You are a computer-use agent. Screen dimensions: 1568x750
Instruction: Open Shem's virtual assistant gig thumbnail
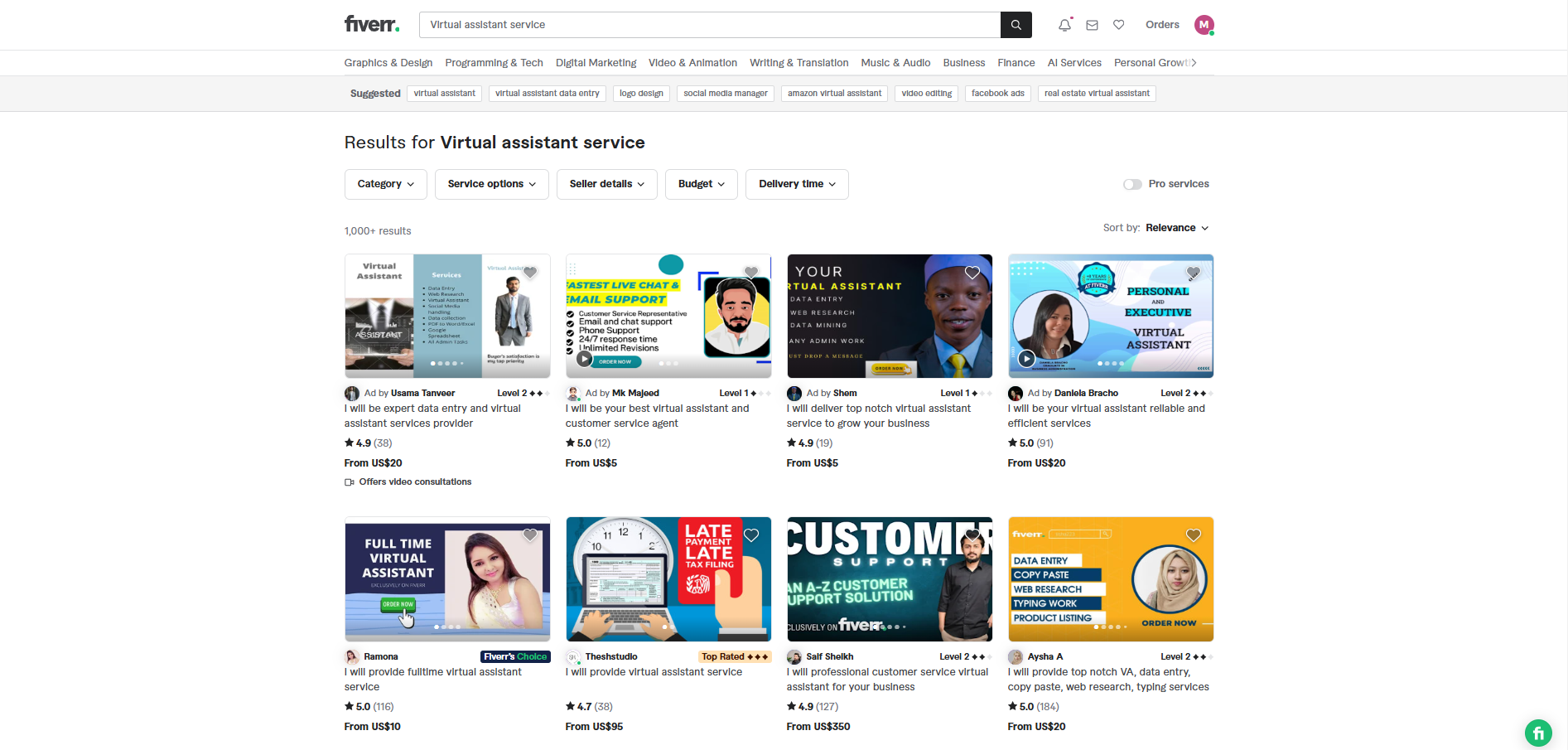pos(890,316)
